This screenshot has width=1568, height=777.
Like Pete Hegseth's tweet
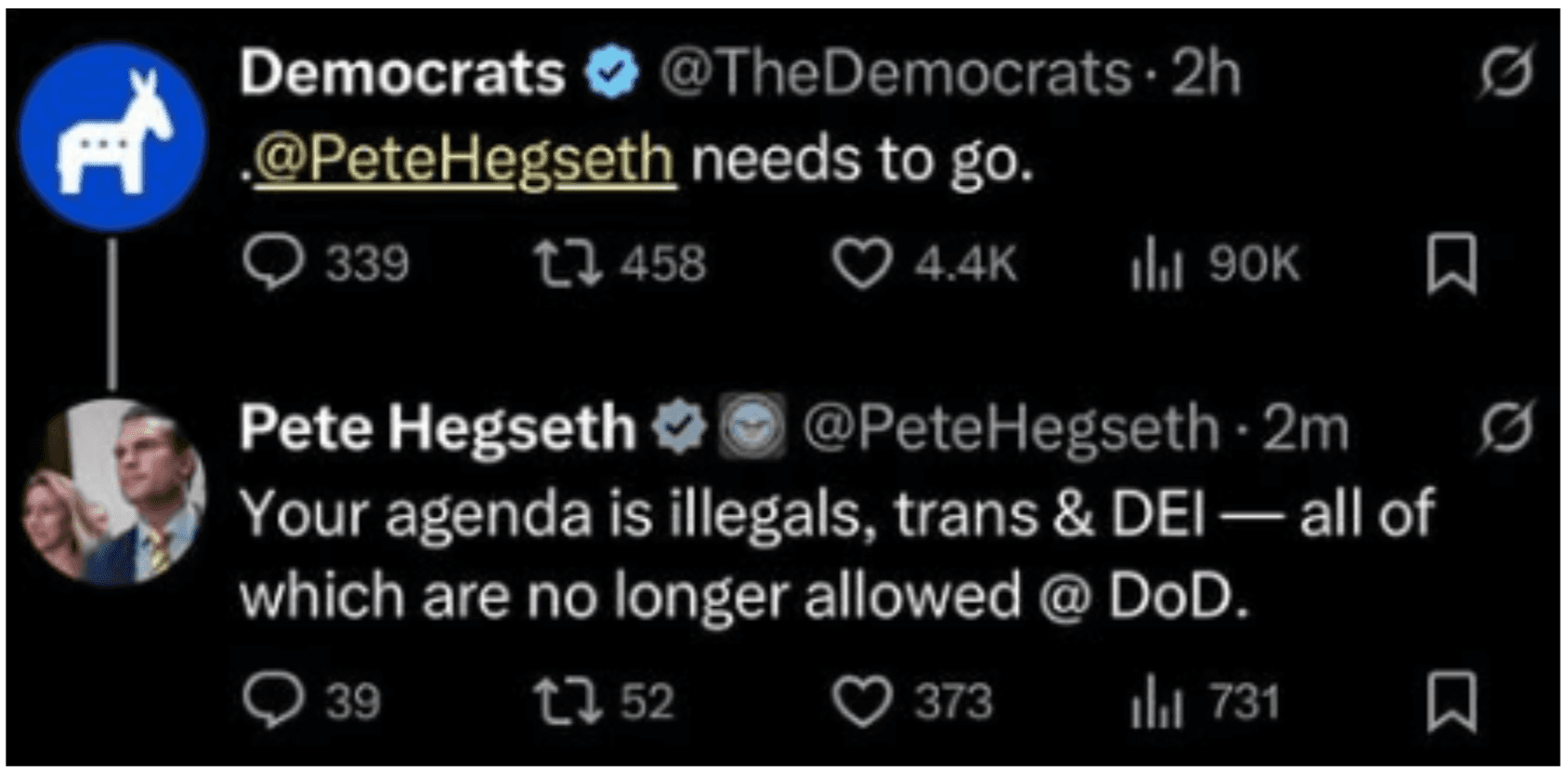tap(860, 703)
